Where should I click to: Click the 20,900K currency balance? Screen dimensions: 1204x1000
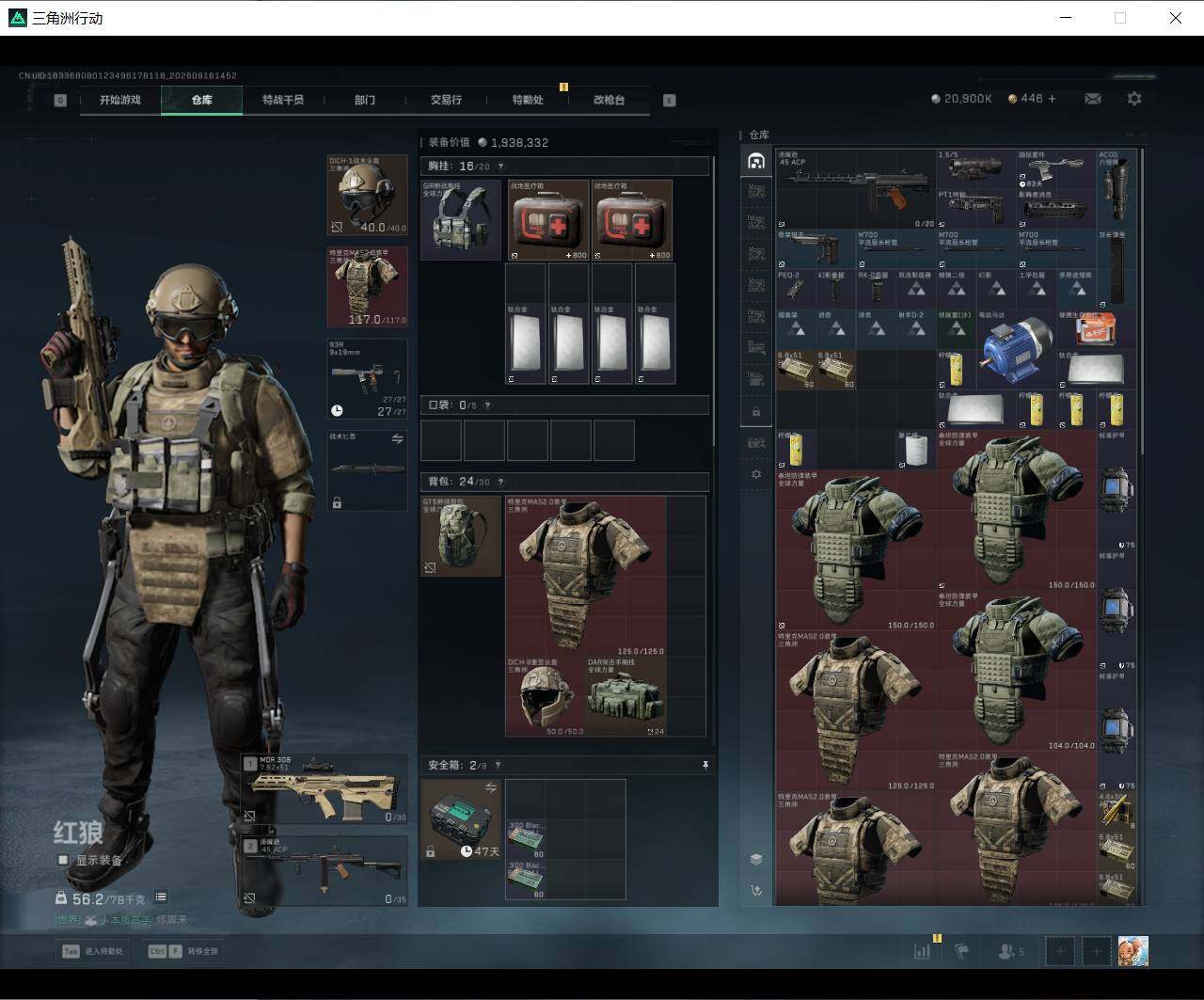[x=961, y=99]
